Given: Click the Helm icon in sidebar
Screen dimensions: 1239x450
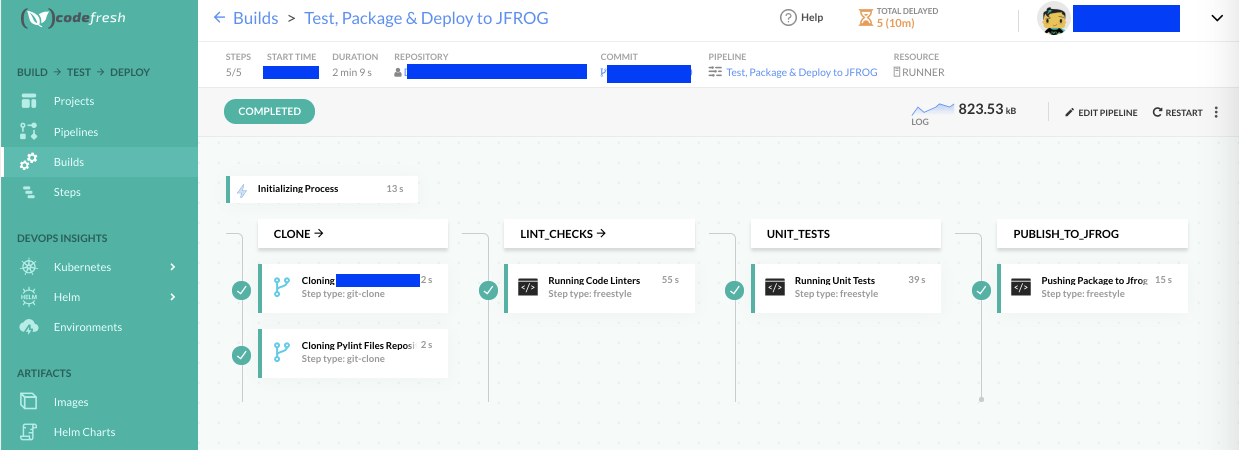Looking at the screenshot, I should pos(29,297).
